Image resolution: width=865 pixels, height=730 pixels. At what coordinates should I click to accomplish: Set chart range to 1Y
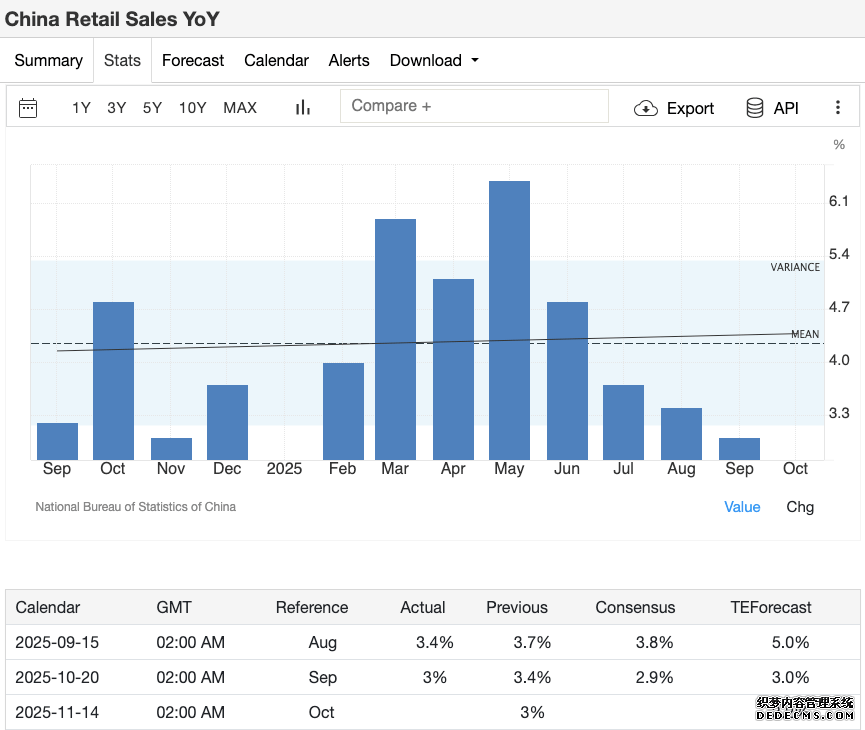coord(81,108)
